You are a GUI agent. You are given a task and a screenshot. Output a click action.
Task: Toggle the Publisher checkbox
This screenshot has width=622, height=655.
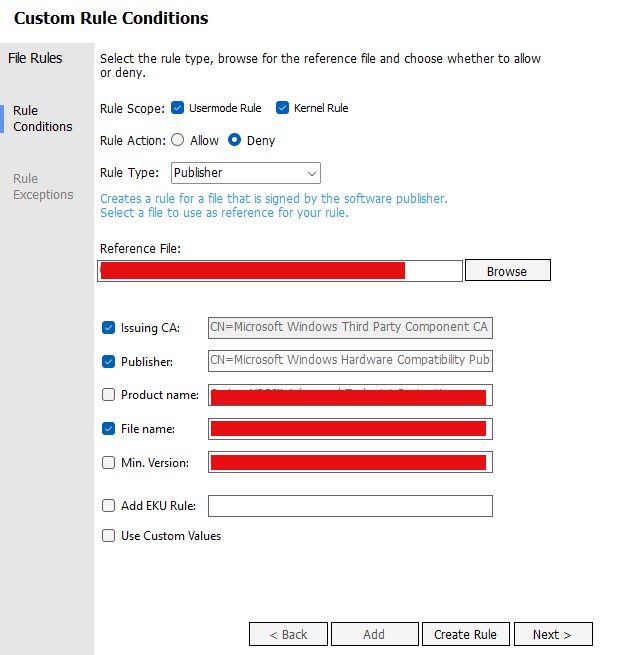(x=108, y=362)
